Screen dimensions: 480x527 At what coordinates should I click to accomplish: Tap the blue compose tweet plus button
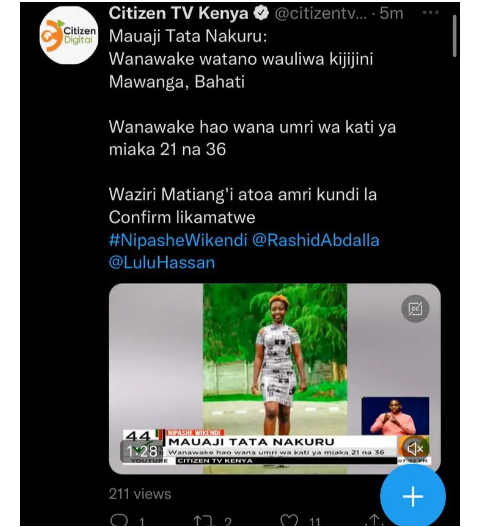(413, 497)
